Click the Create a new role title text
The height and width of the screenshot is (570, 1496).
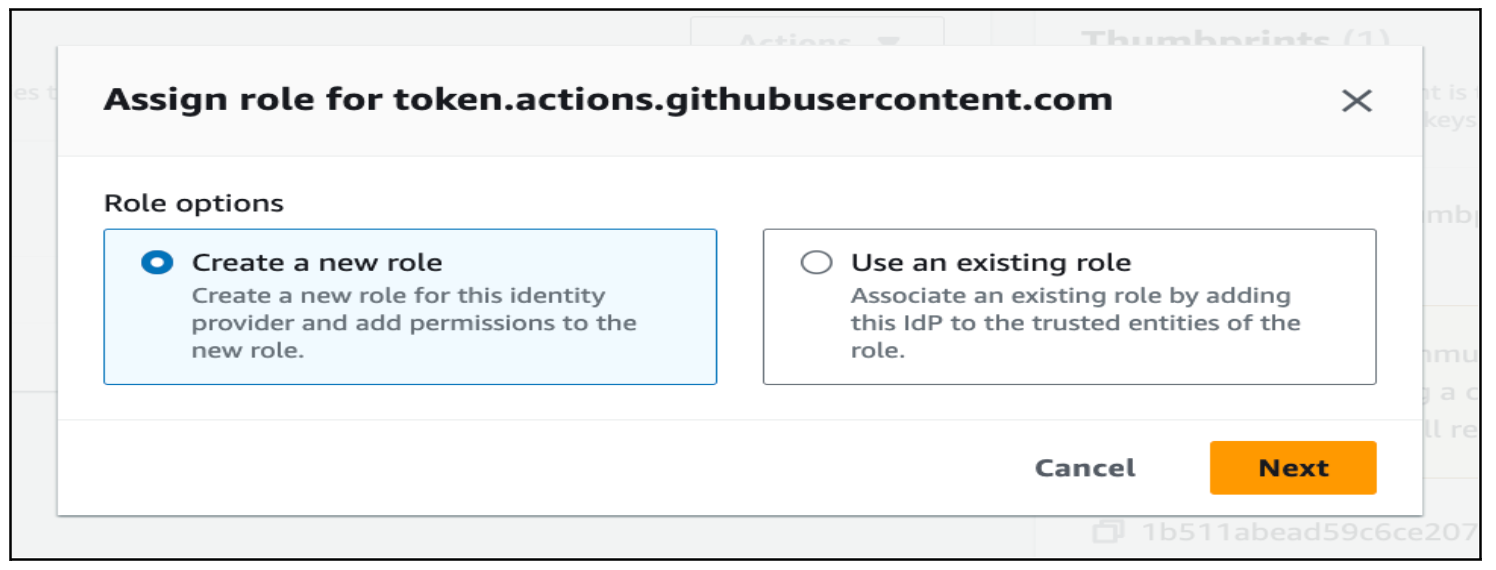(317, 263)
